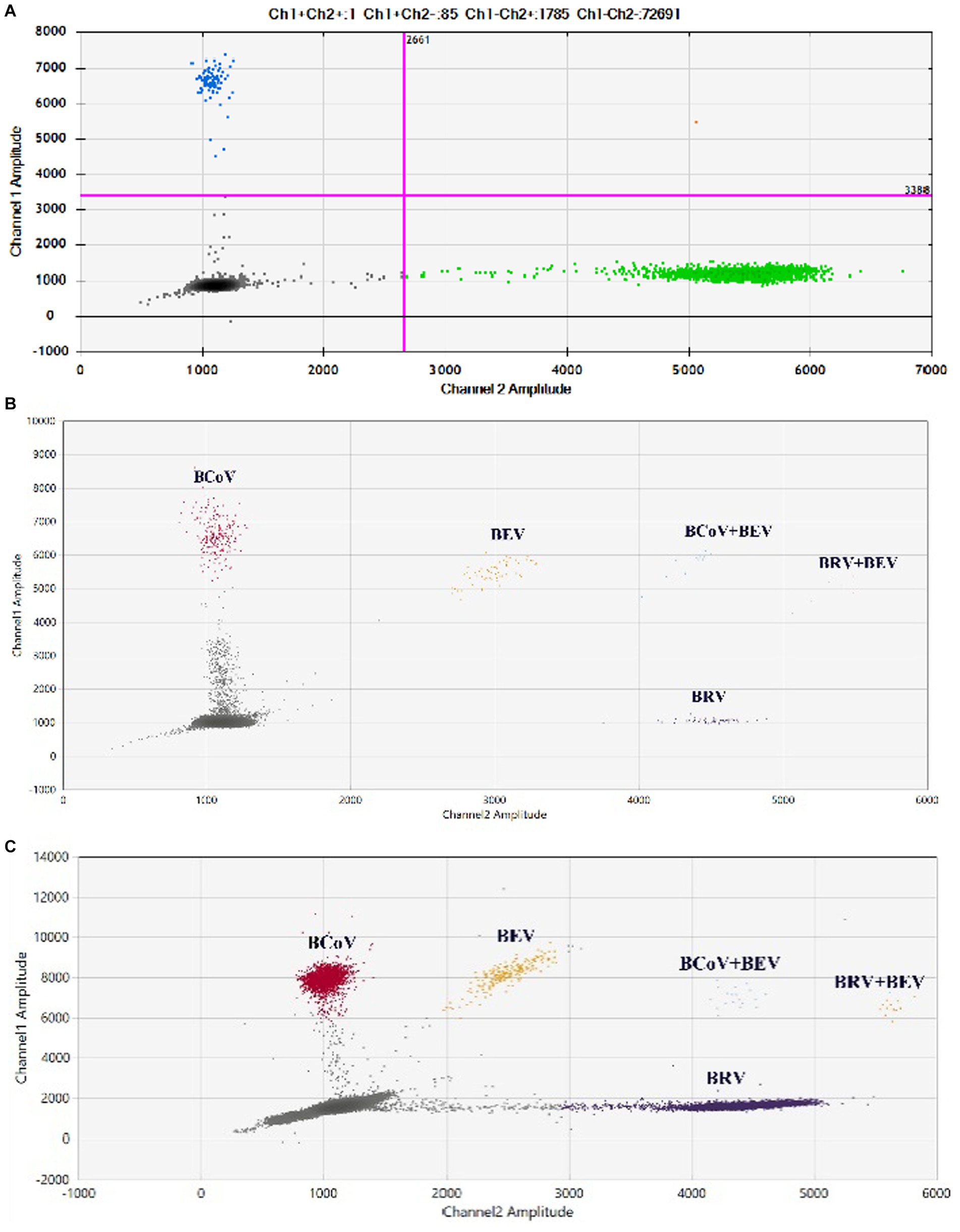The height and width of the screenshot is (1232, 960).
Task: Click the '2661' threshold label in panel A
Action: click(418, 40)
